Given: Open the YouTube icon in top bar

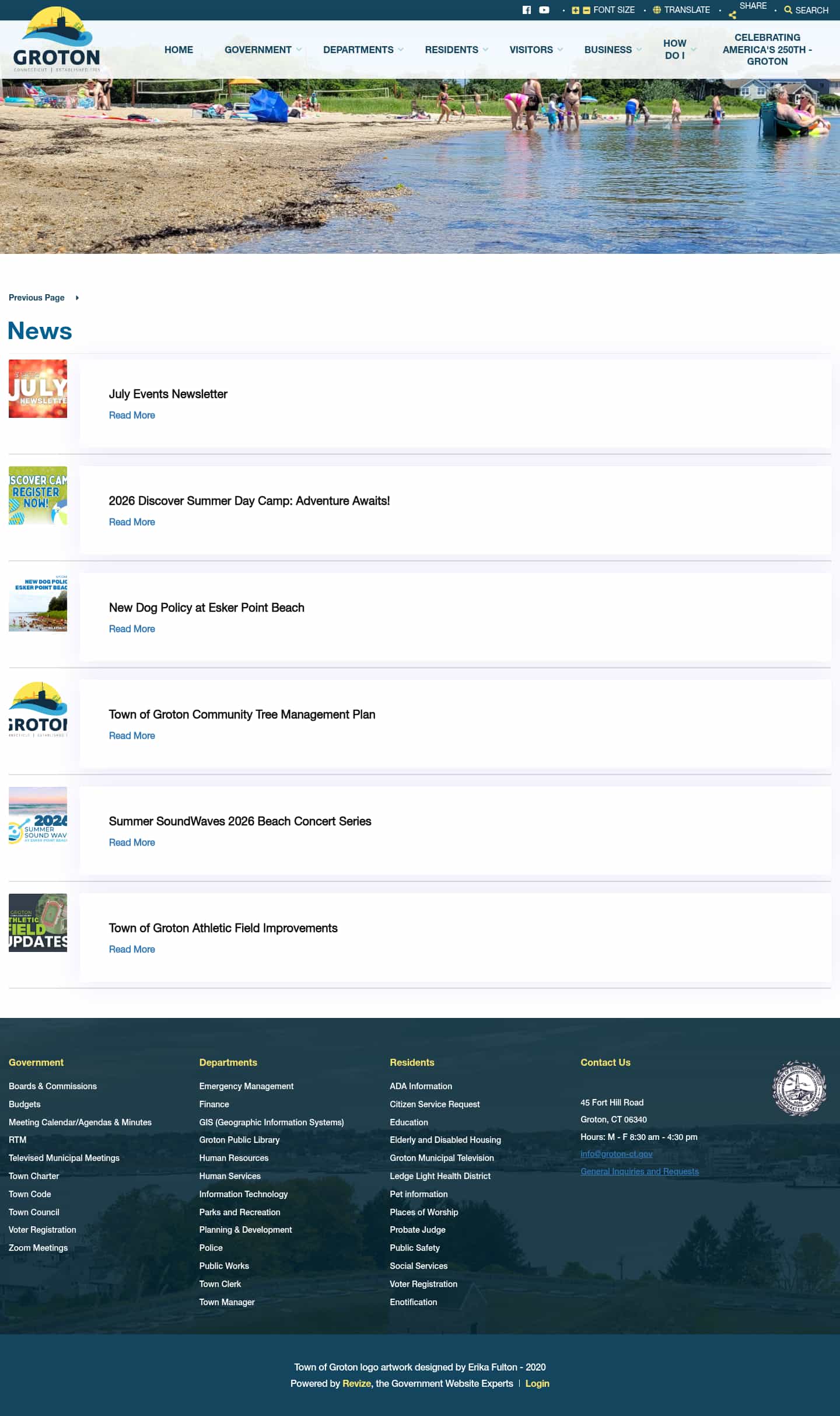Looking at the screenshot, I should pyautogui.click(x=544, y=10).
